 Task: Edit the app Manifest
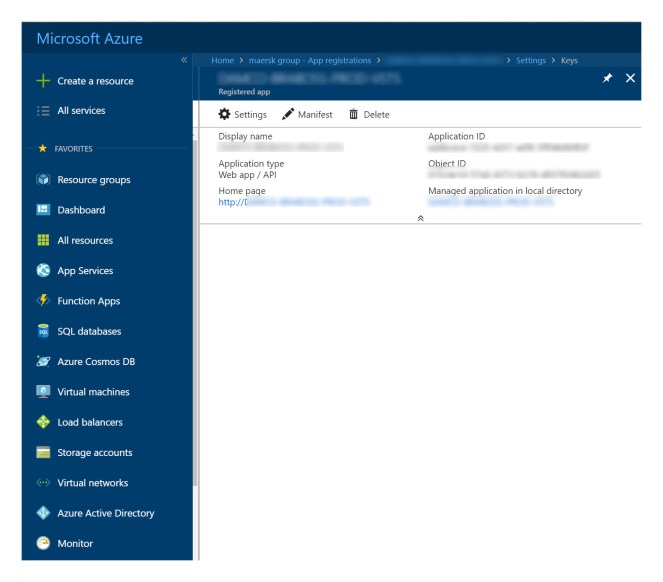coord(307,114)
